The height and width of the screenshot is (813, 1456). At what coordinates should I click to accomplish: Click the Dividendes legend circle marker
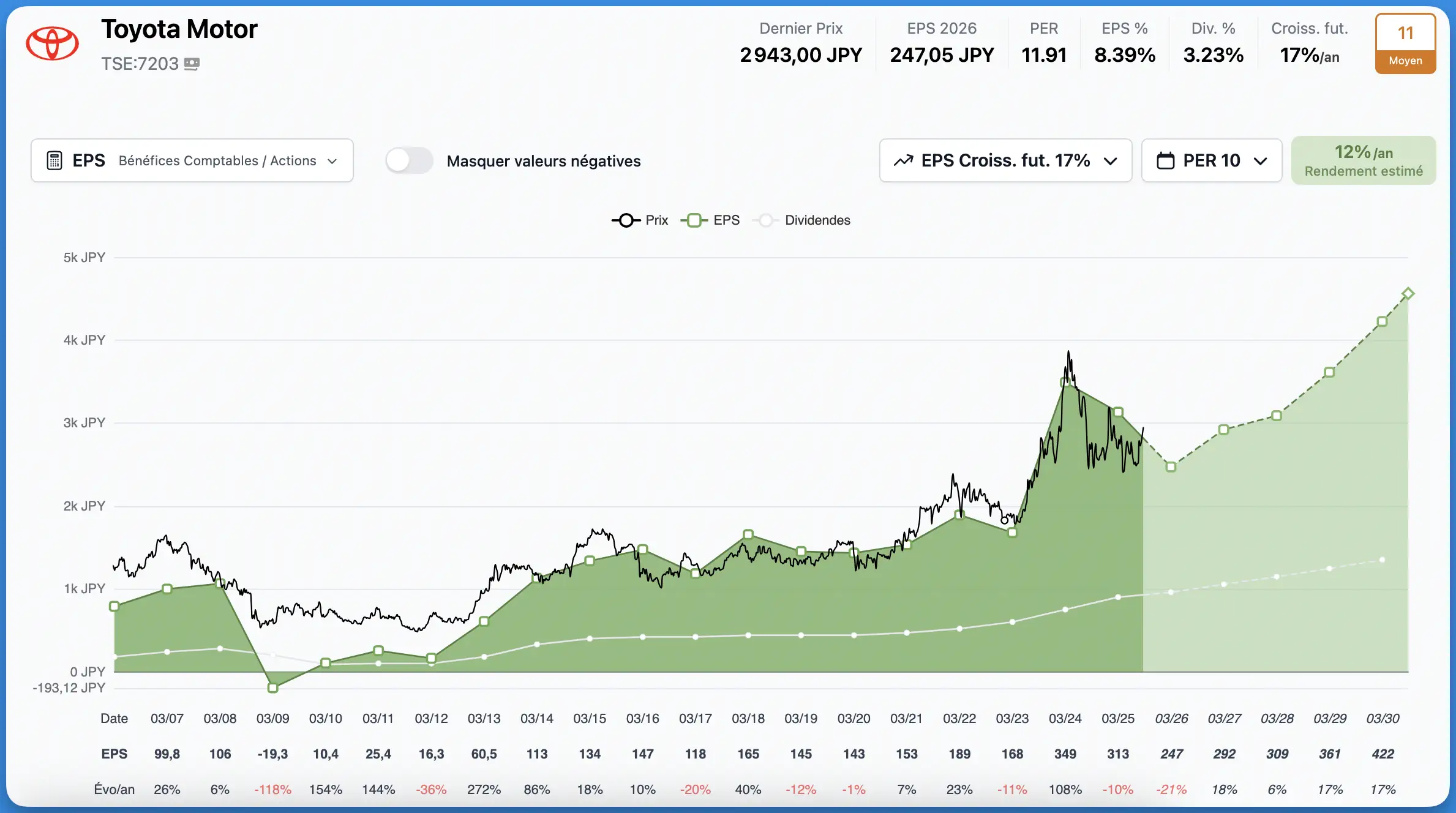point(765,220)
